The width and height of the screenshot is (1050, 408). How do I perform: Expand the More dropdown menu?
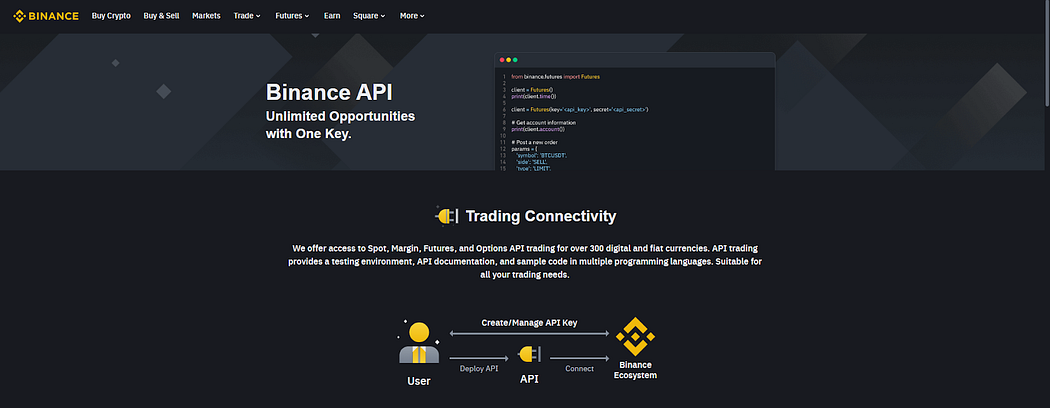412,15
